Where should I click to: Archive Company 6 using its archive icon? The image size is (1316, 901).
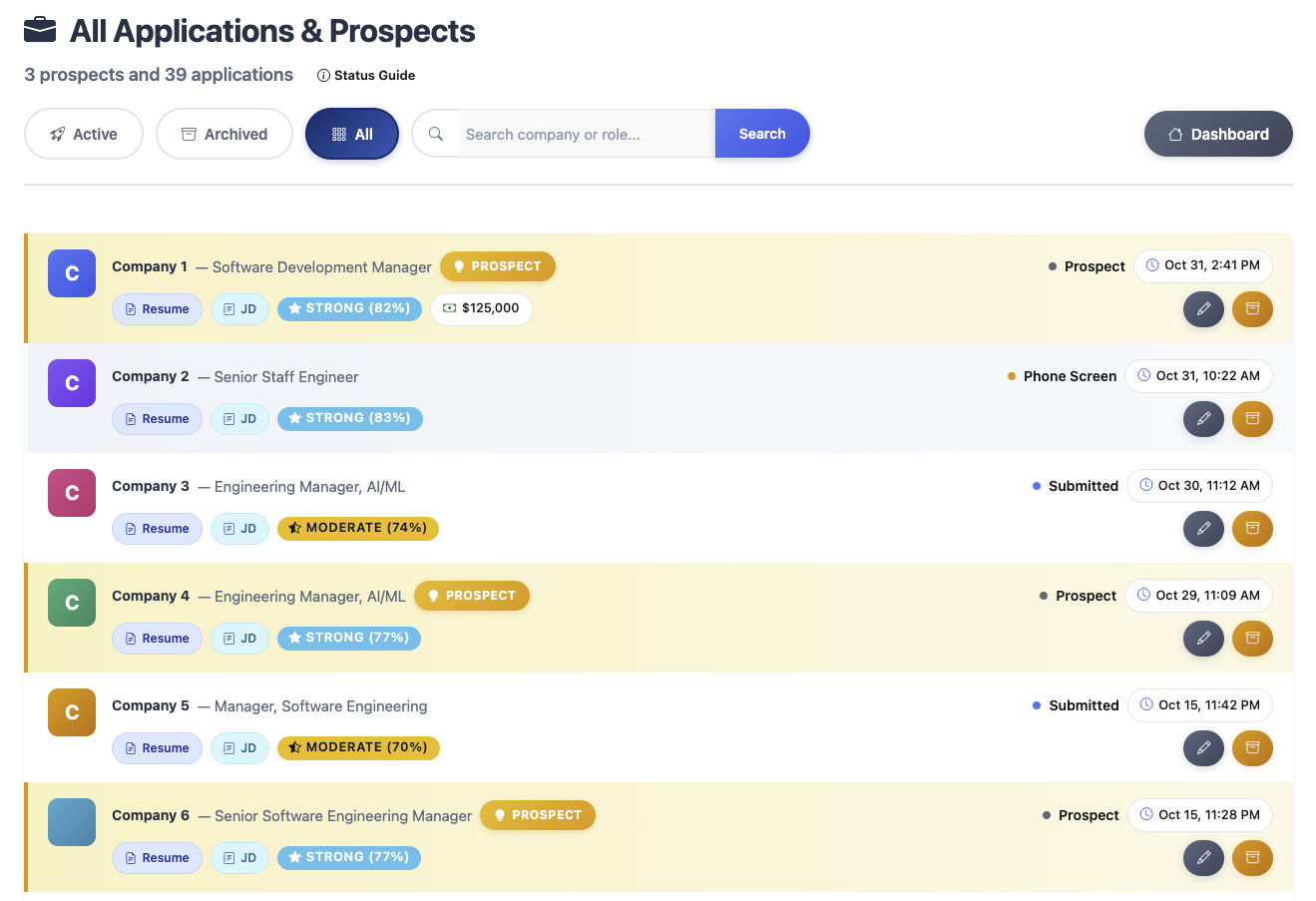click(1252, 857)
